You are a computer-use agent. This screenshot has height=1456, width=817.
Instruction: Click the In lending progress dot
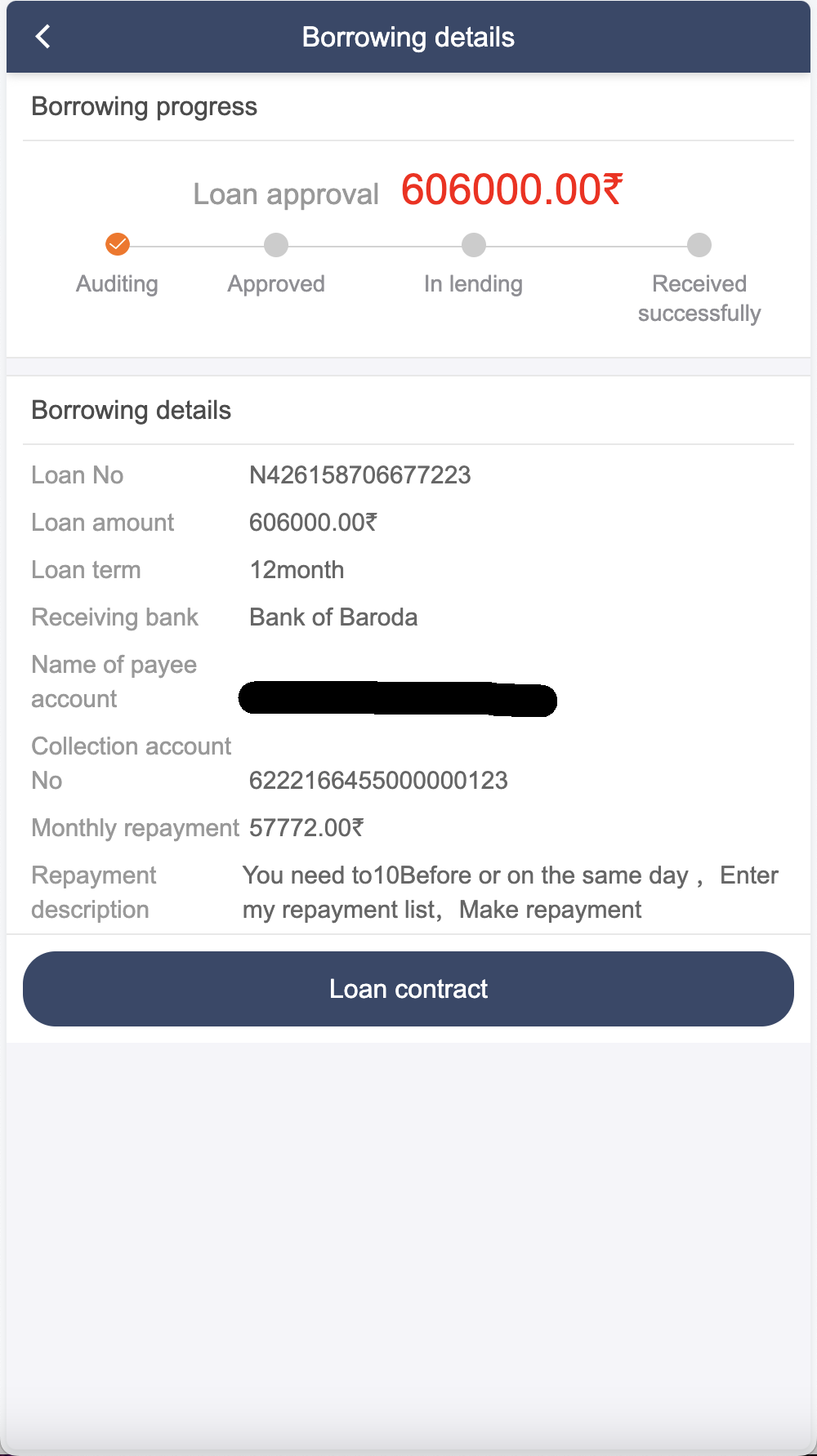click(474, 244)
